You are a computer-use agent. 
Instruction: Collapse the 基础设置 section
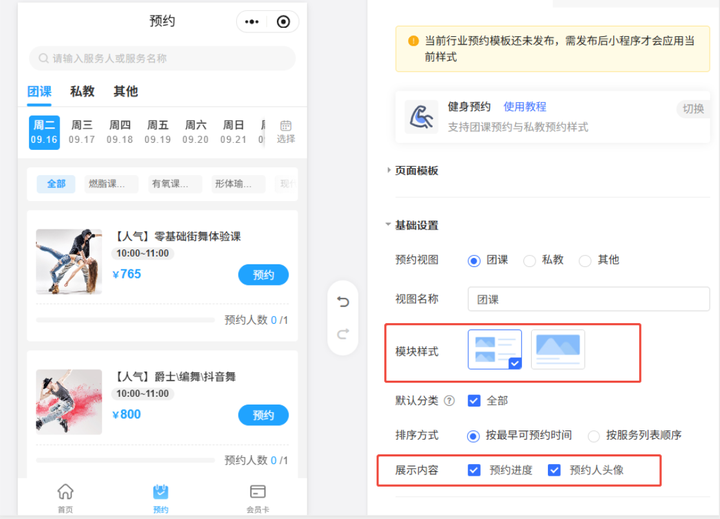pyautogui.click(x=389, y=225)
